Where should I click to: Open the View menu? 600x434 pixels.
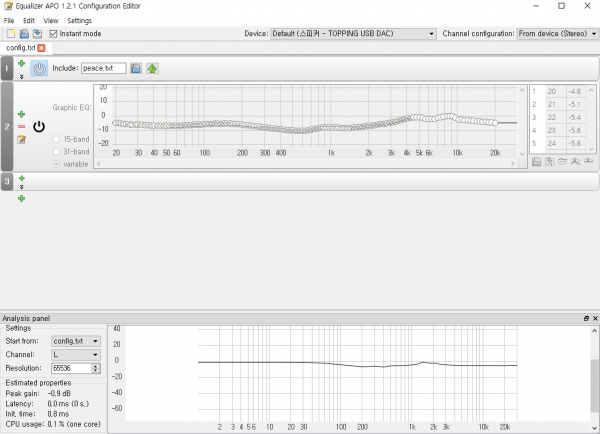tap(51, 20)
